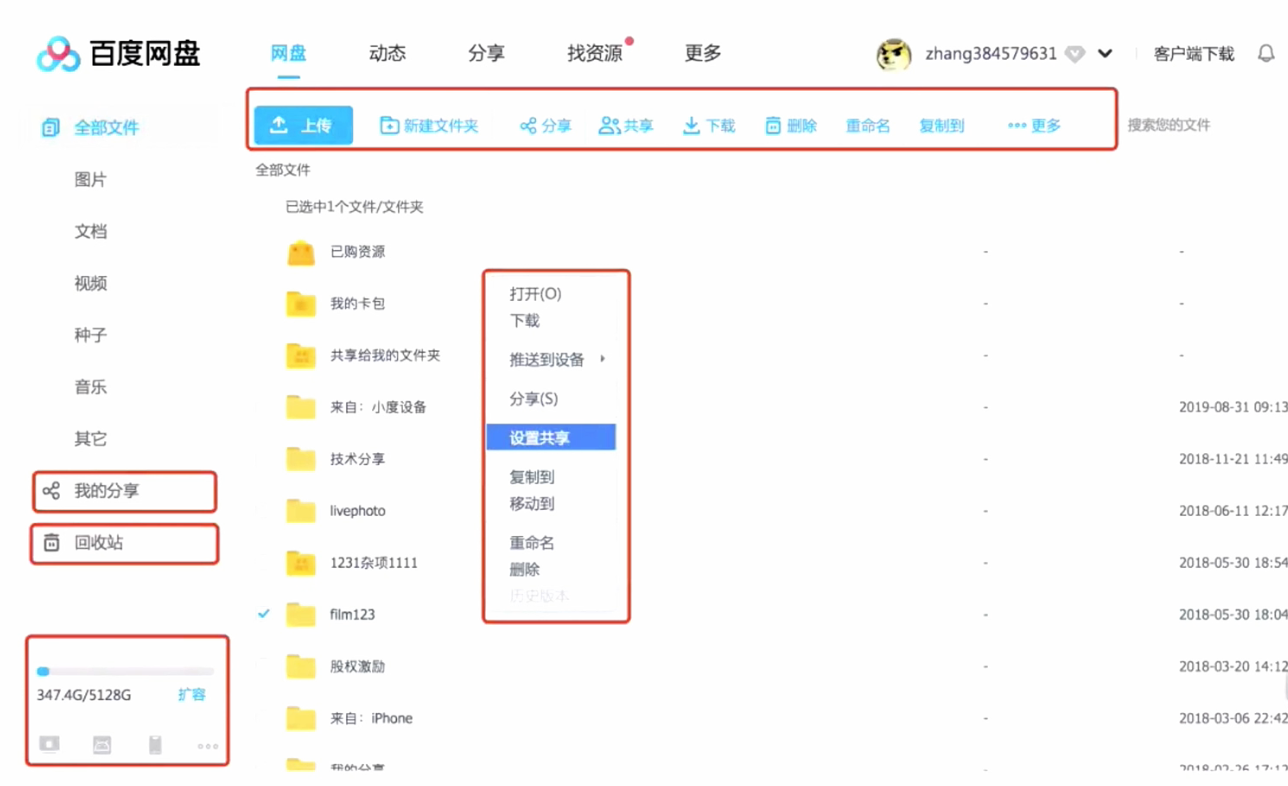This screenshot has width=1288, height=786.
Task: Click the 下载 download toolbar button
Action: pos(709,126)
